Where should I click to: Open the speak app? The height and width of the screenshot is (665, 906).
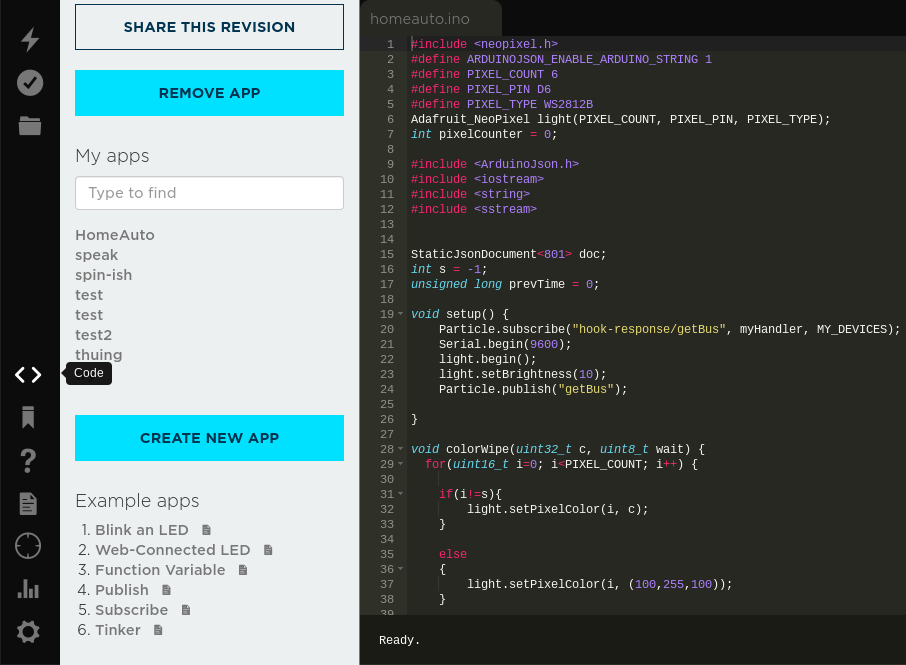tap(96, 255)
